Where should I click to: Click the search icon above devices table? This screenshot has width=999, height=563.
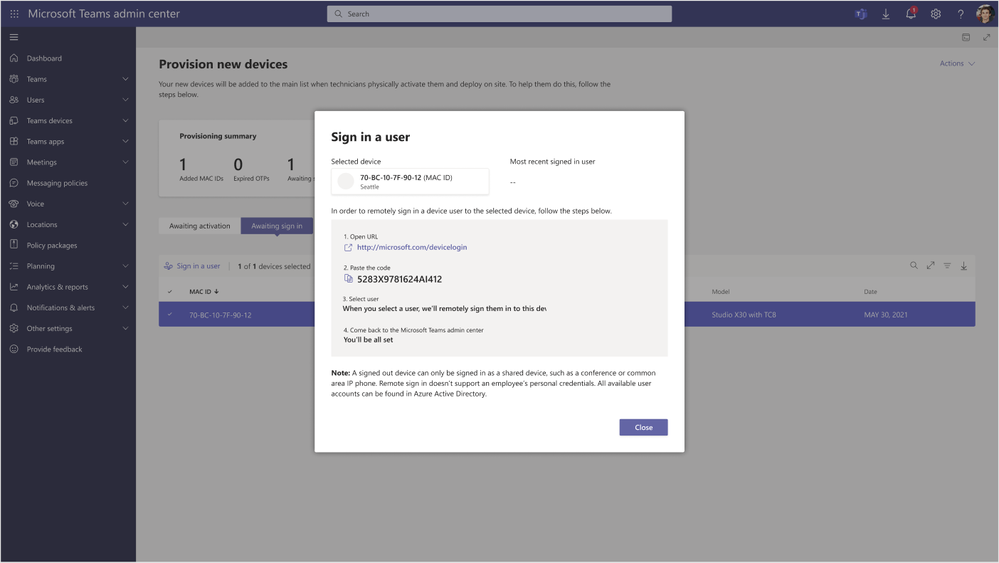click(x=914, y=266)
